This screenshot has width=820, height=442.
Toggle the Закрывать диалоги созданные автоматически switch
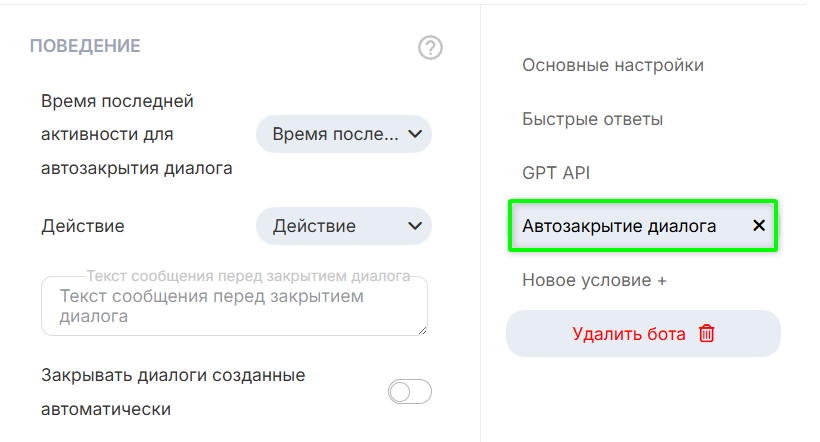pyautogui.click(x=409, y=392)
